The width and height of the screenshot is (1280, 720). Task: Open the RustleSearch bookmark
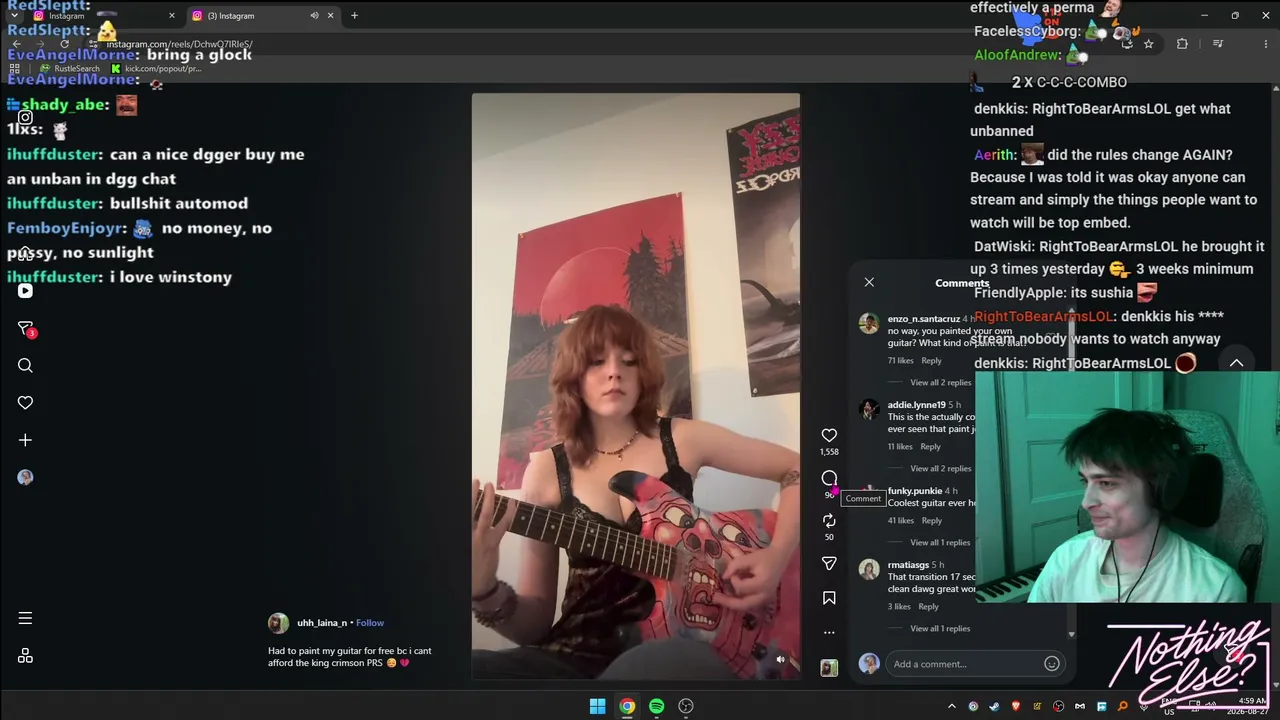[70, 69]
